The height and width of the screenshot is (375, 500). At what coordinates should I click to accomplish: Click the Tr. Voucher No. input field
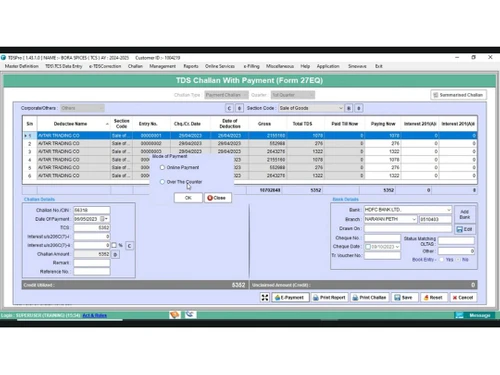[382, 255]
